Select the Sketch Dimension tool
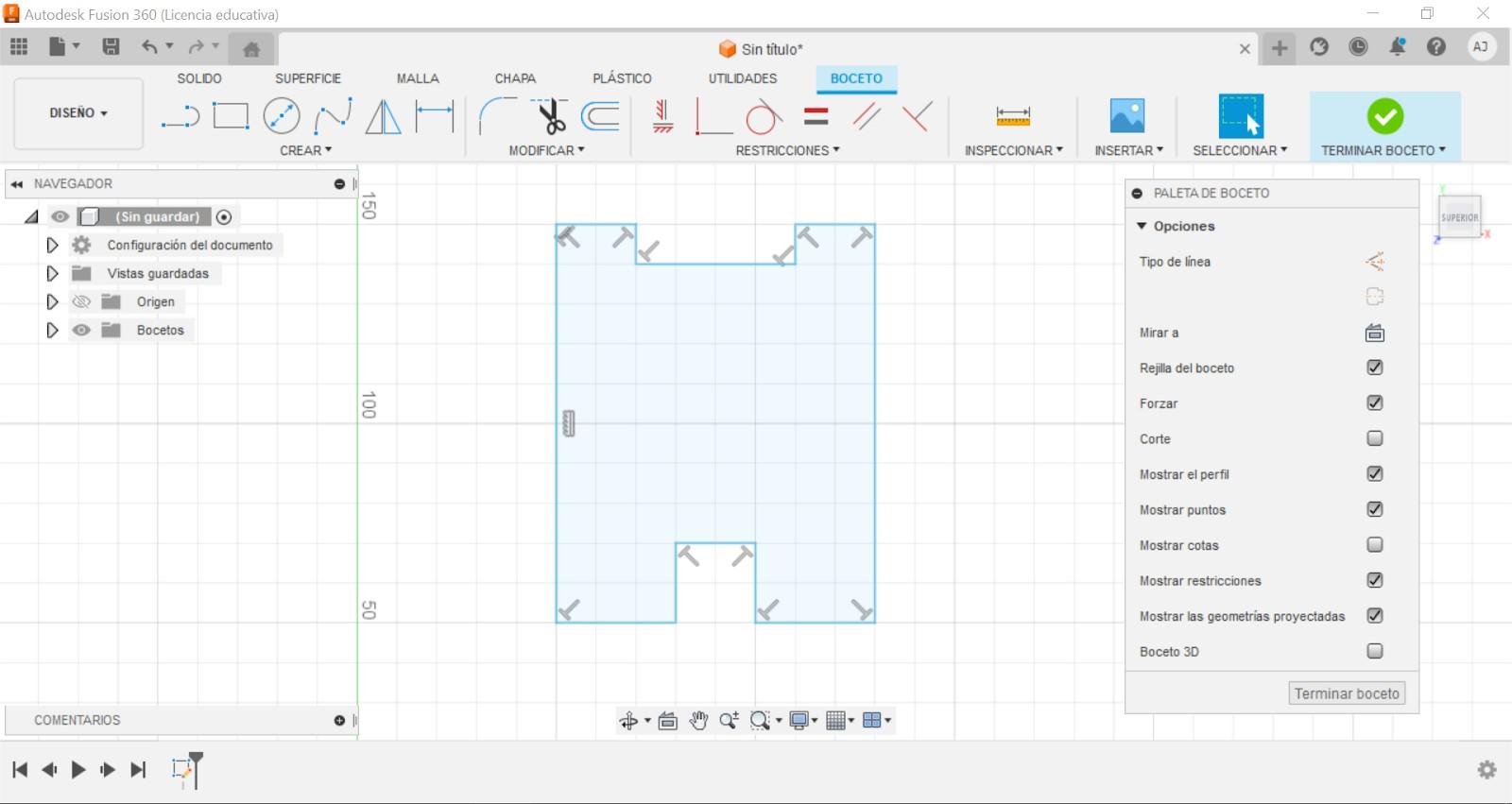1512x804 pixels. click(435, 116)
